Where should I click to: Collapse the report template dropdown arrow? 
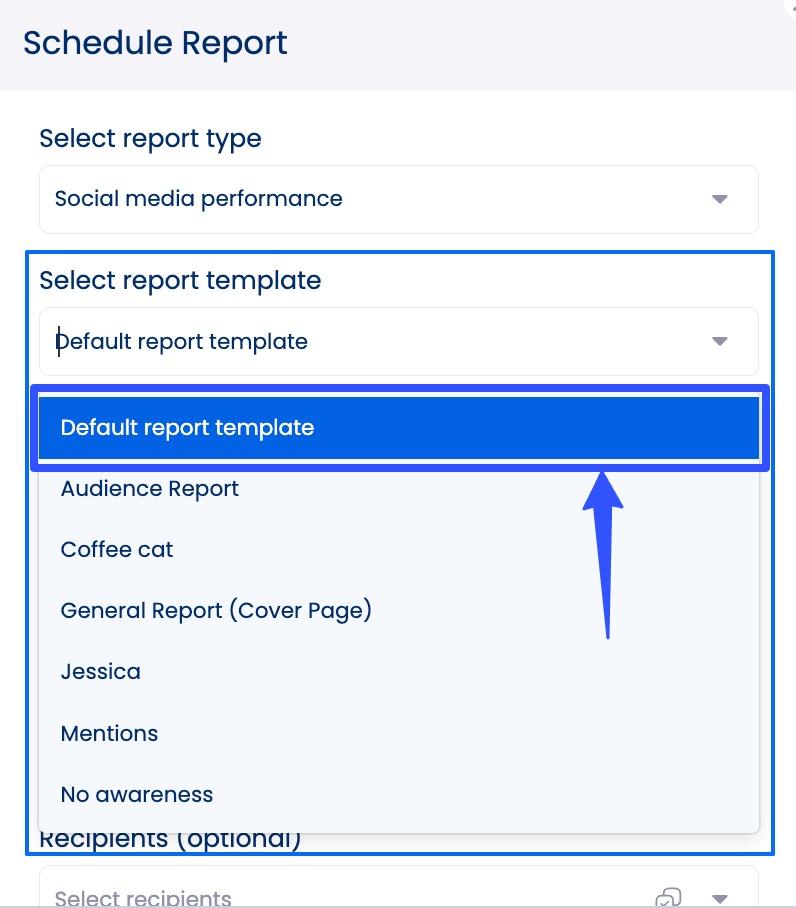pos(719,342)
